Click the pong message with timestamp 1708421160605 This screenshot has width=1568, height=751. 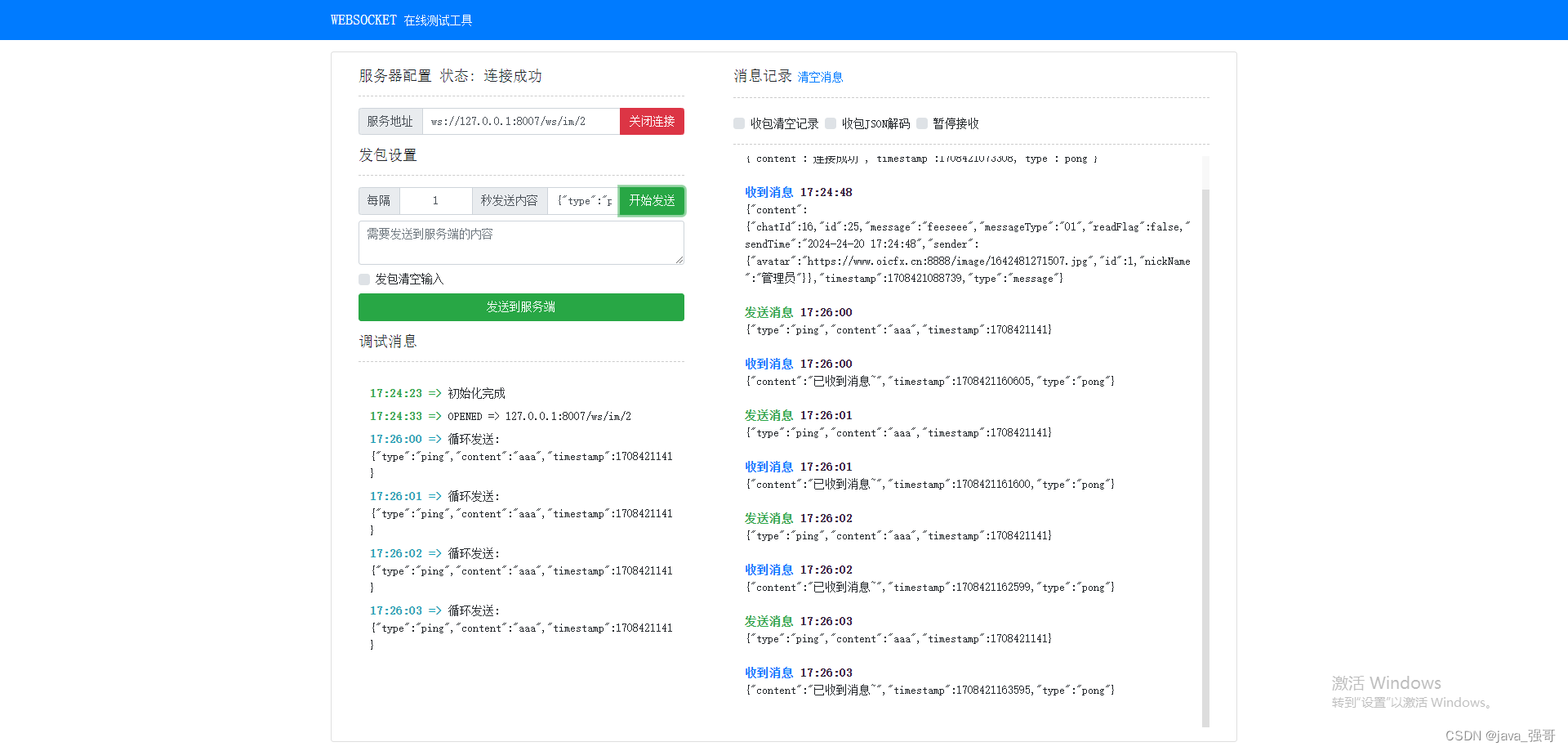click(x=930, y=382)
